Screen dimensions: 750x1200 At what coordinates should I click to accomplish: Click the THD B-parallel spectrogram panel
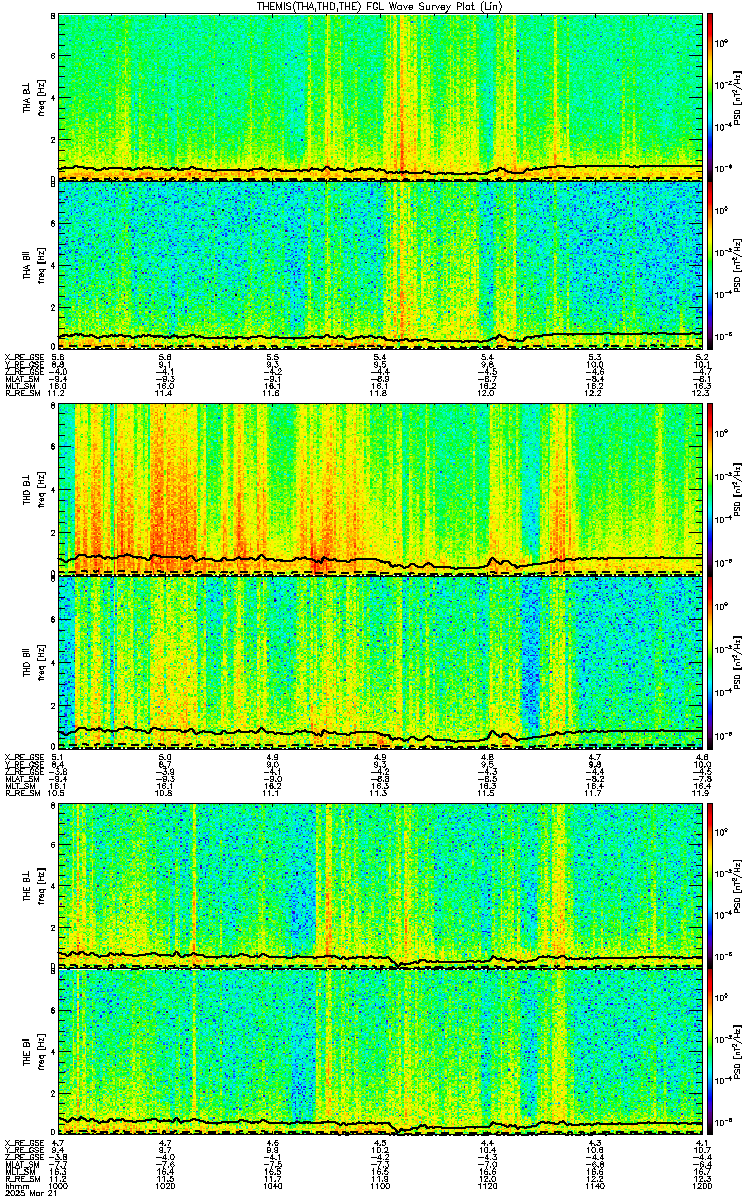click(x=380, y=661)
